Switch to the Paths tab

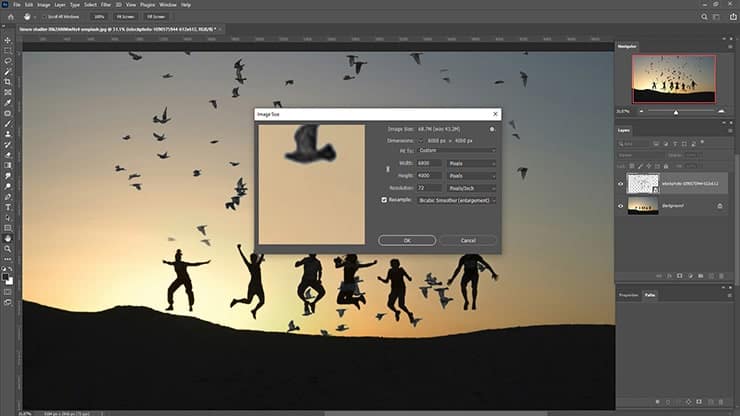(x=650, y=295)
